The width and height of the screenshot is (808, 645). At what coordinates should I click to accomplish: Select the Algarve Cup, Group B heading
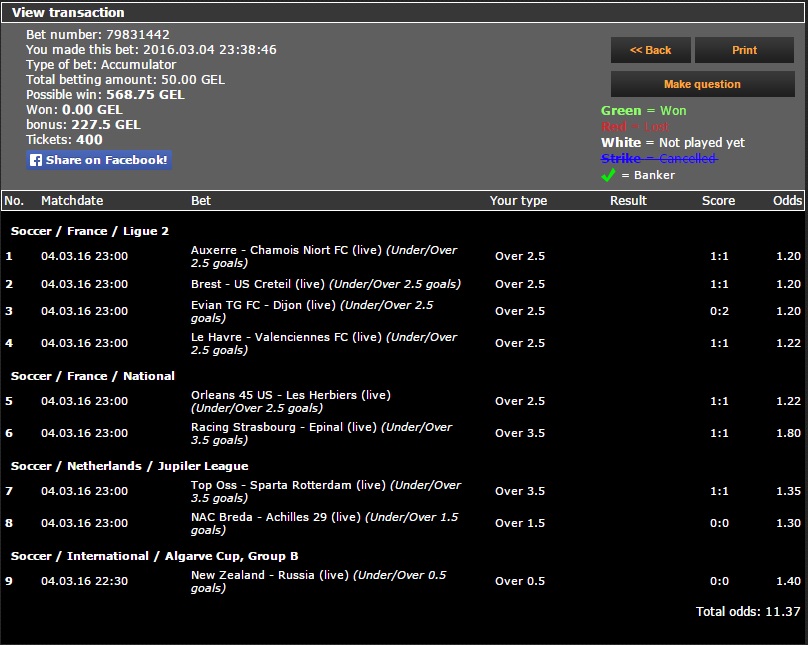click(155, 556)
